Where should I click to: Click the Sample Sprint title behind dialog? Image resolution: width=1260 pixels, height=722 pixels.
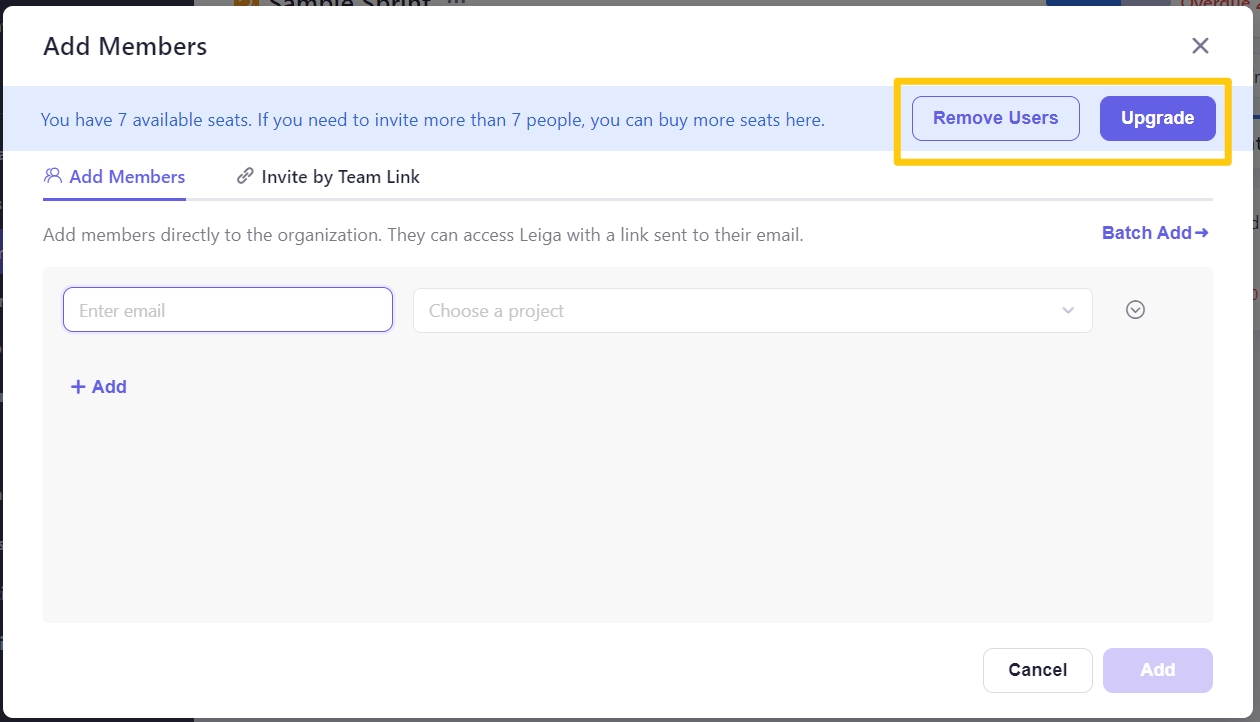(x=350, y=3)
